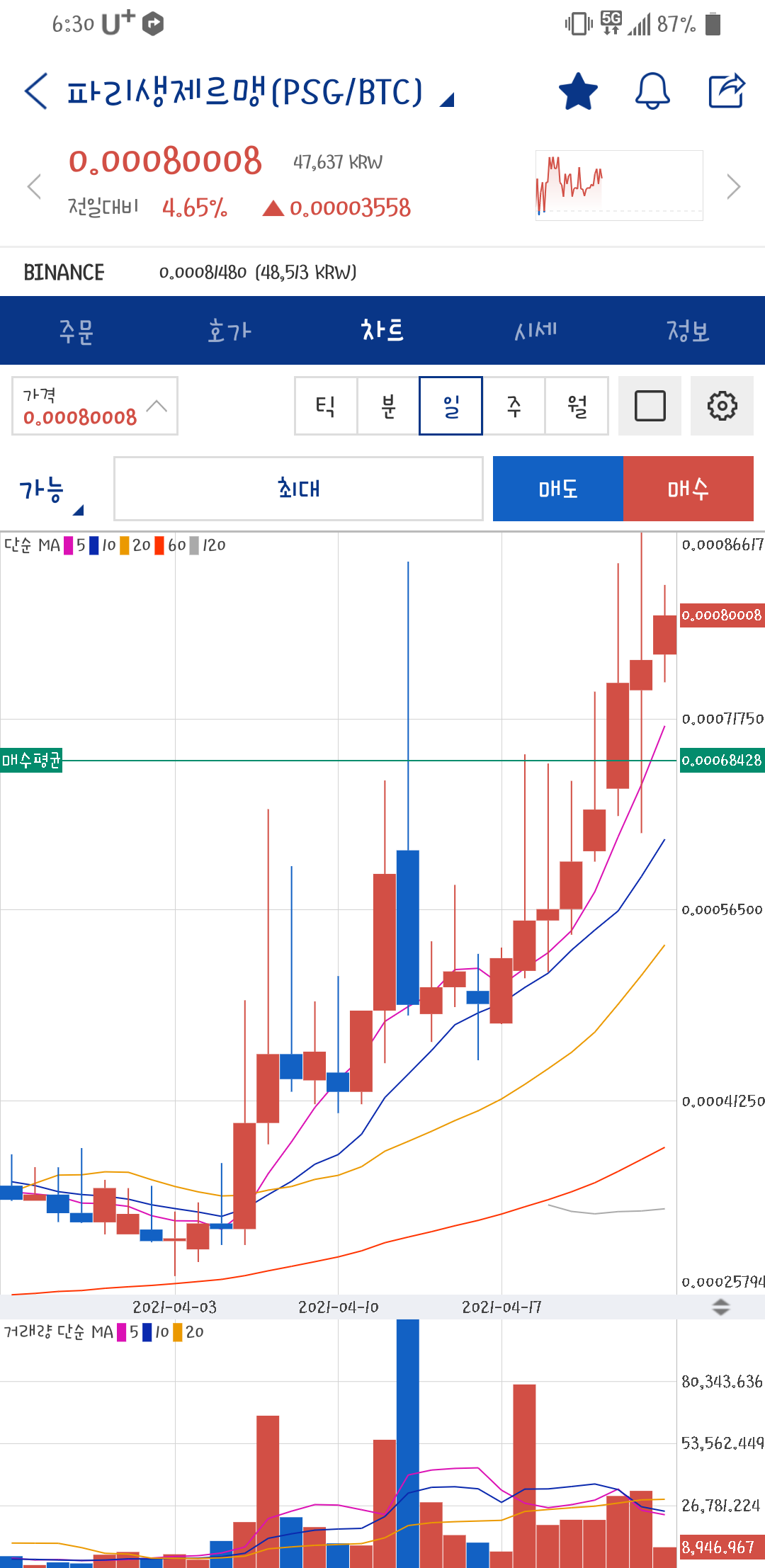Switch to 시세 tab
765x1568 pixels.
[535, 331]
